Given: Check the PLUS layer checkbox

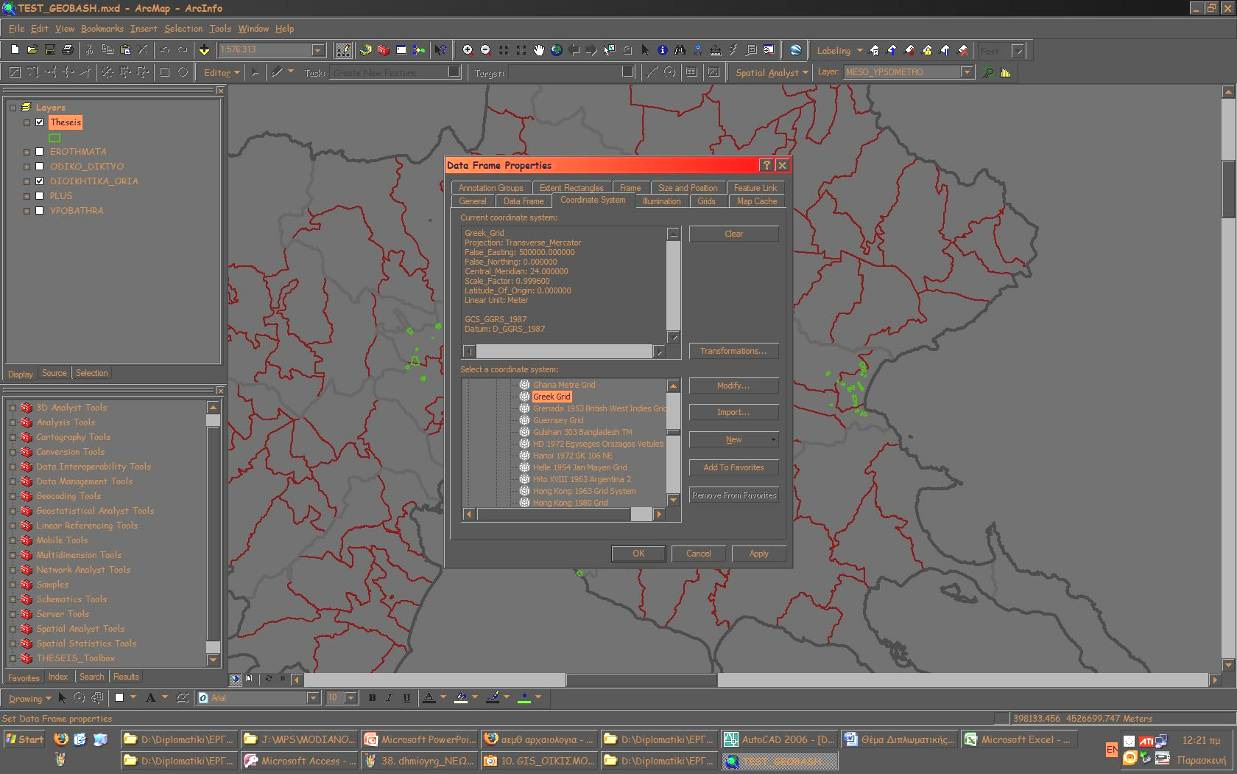Looking at the screenshot, I should [40, 196].
